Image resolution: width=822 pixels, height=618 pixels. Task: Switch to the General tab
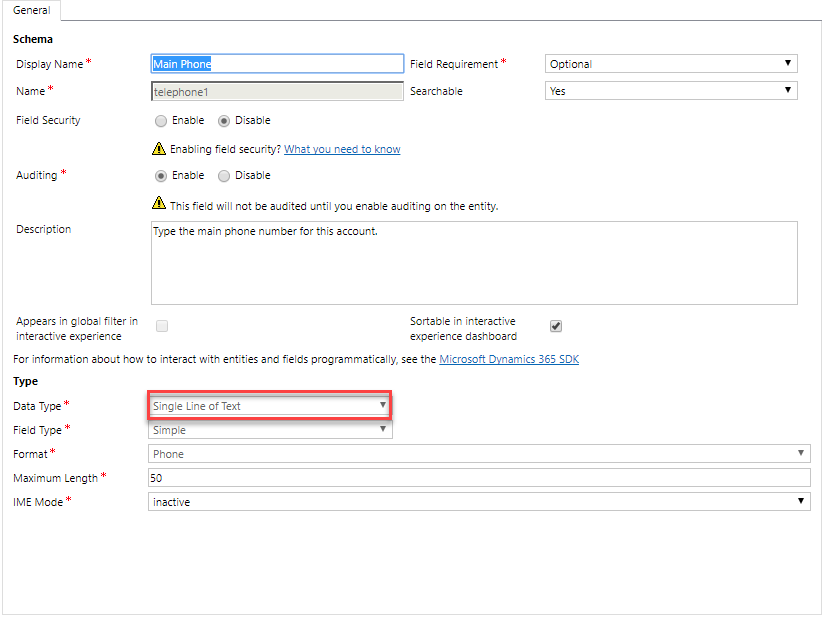32,10
